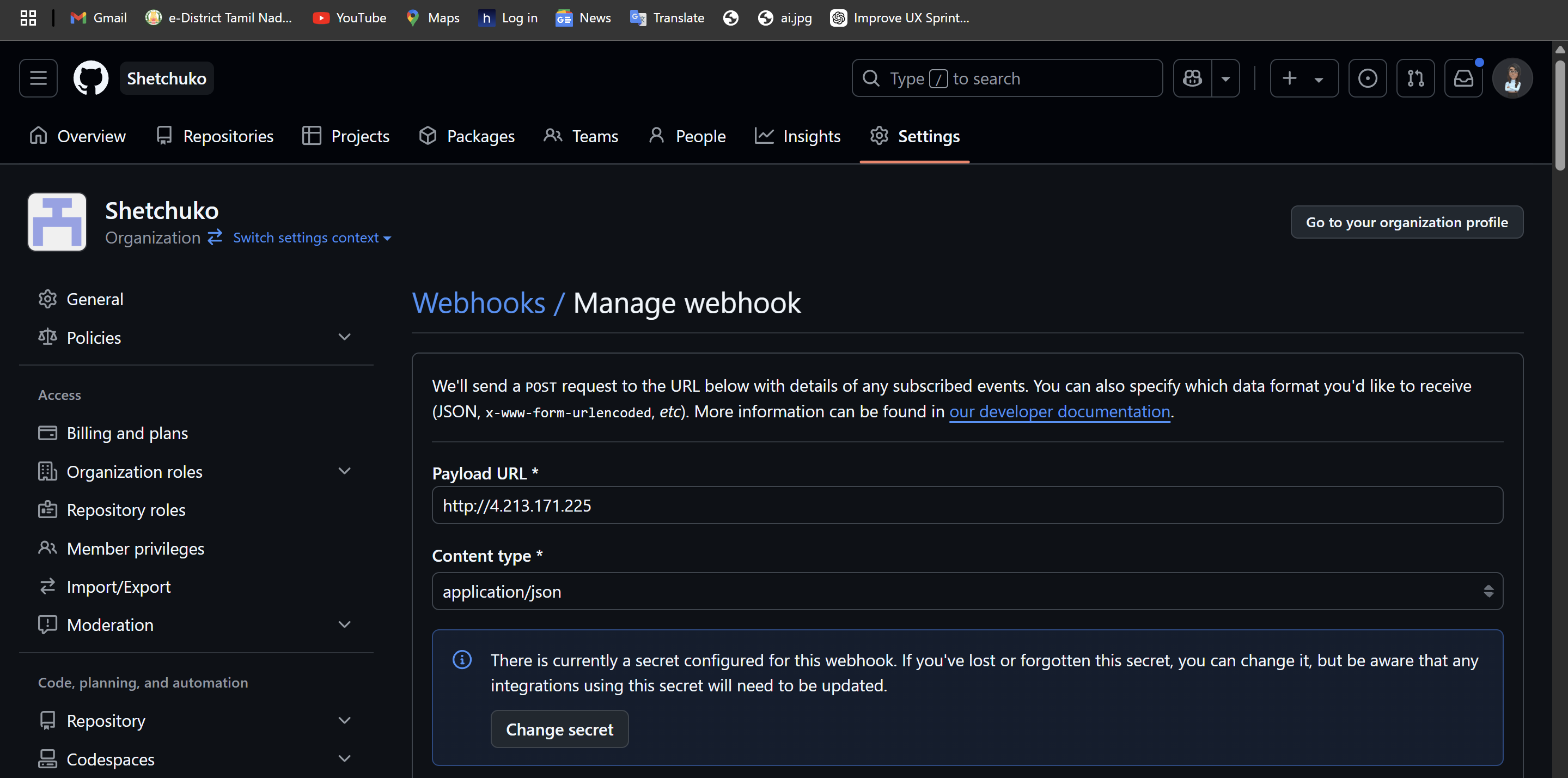Expand the Repository chevron in sidebar
This screenshot has height=778, width=1568.
pyautogui.click(x=345, y=720)
